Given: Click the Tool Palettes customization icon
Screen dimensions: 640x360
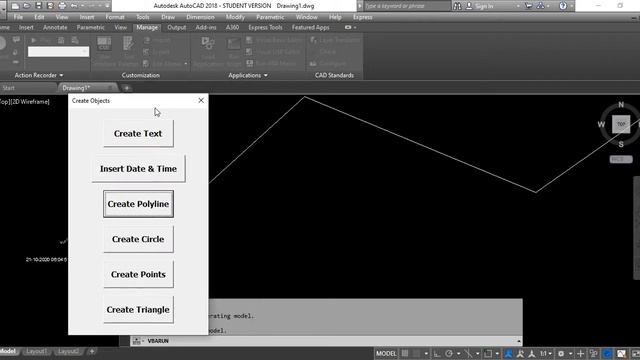Looking at the screenshot, I should (x=128, y=43).
